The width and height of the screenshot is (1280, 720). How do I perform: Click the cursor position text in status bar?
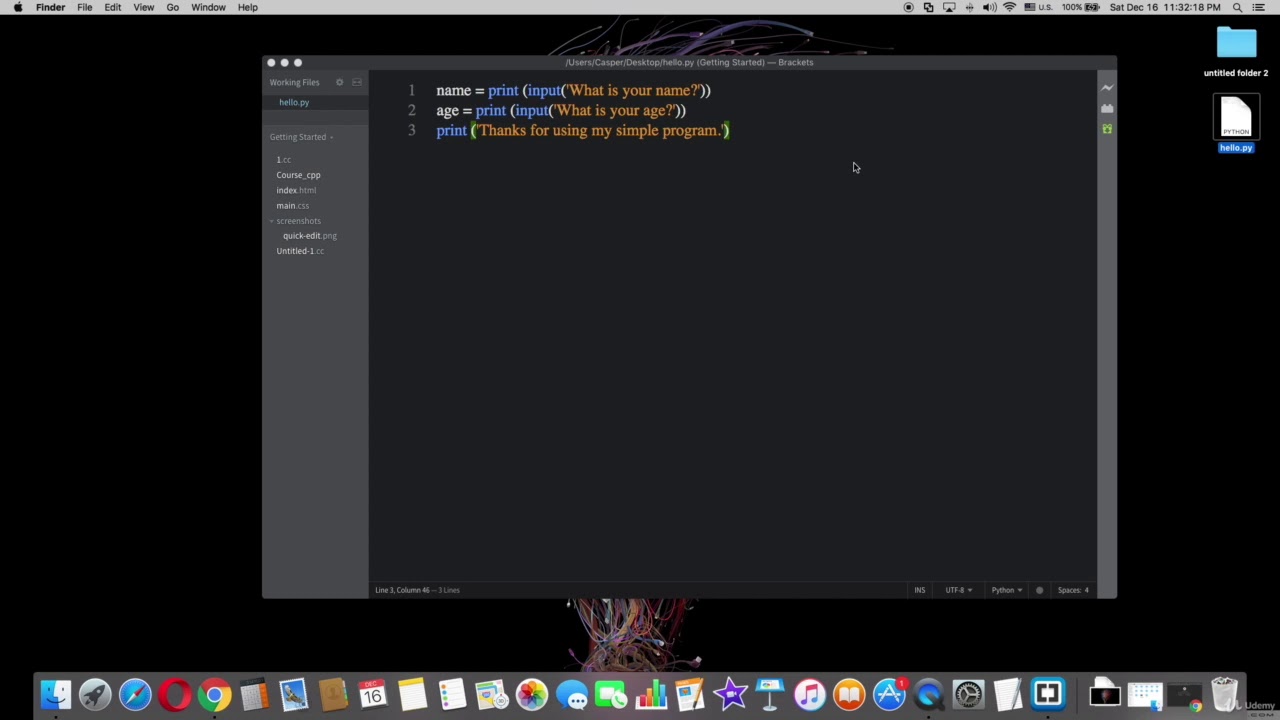[x=402, y=590]
